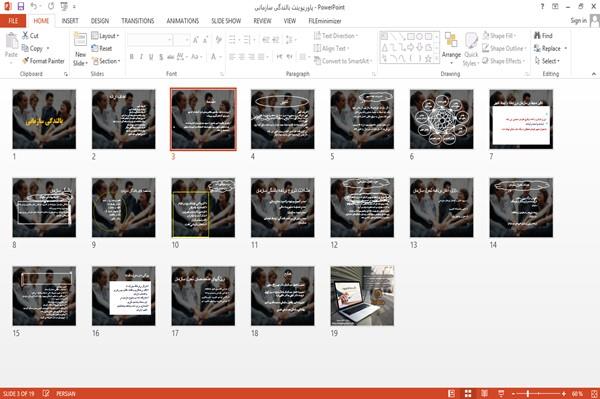600x399 pixels.
Task: Switch to the SLIDE SHOW tab
Action: click(x=226, y=21)
